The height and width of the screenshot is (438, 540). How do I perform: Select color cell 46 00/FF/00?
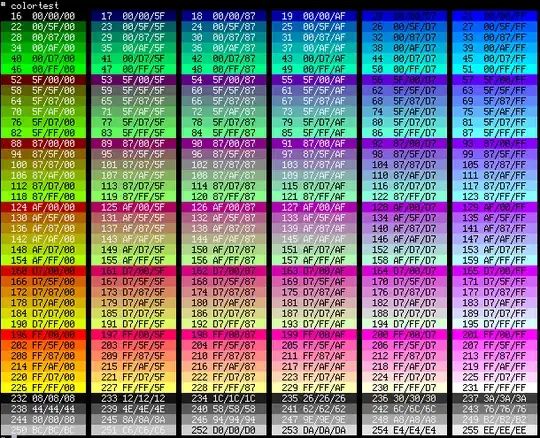pos(43,69)
